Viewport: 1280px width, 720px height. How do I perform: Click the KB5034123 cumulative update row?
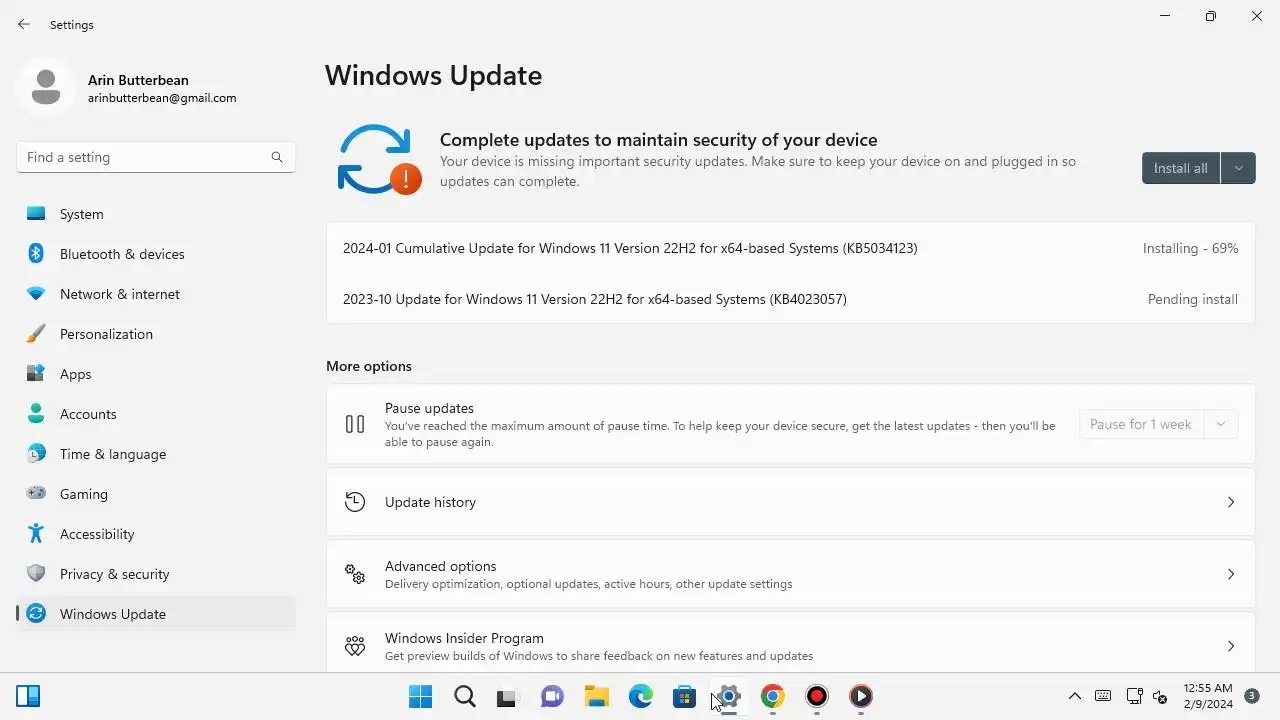[x=790, y=248]
